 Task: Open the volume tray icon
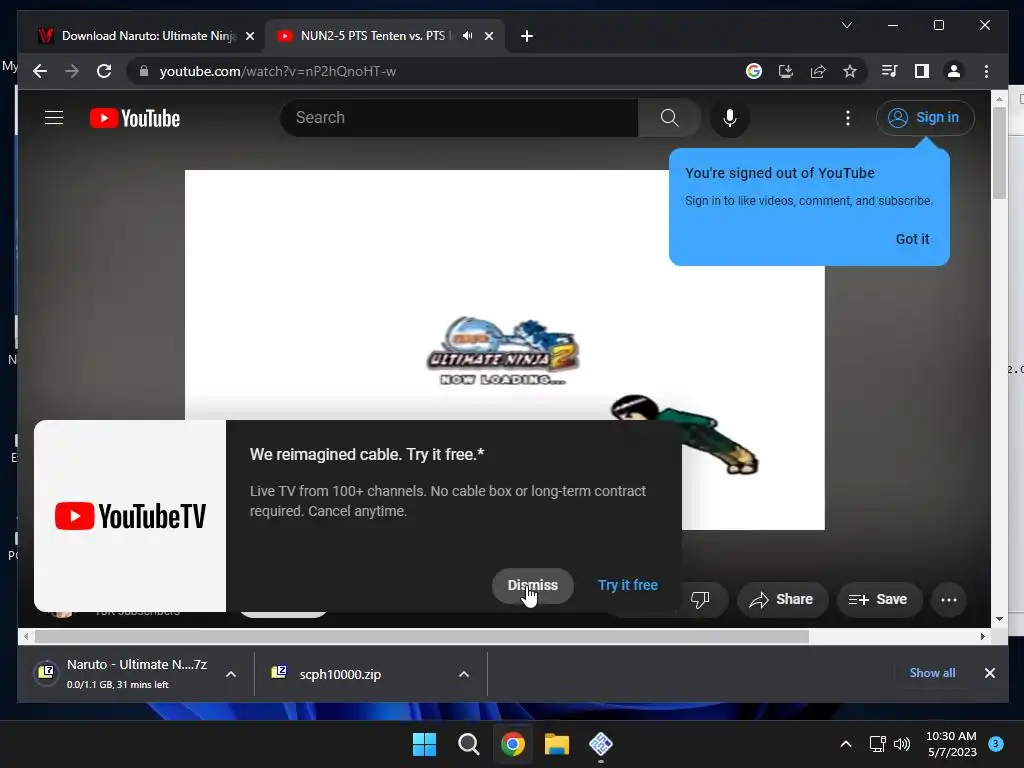902,744
